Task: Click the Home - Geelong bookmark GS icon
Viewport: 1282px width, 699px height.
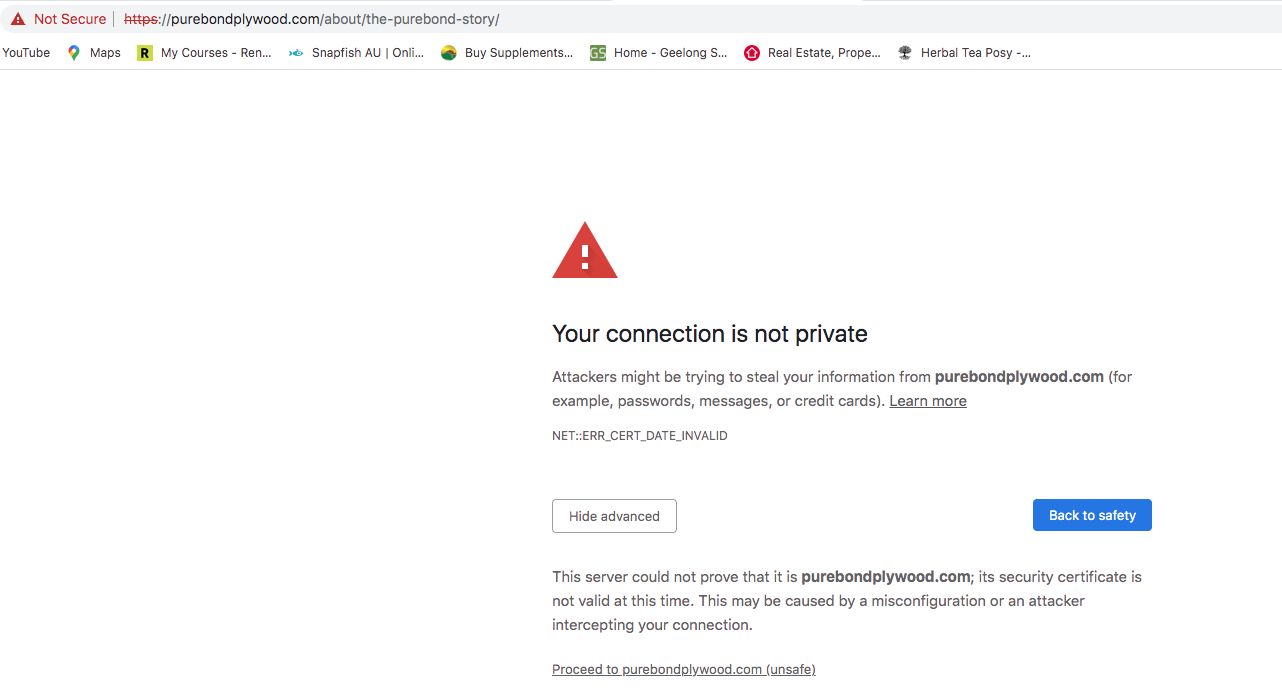Action: pyautogui.click(x=598, y=53)
